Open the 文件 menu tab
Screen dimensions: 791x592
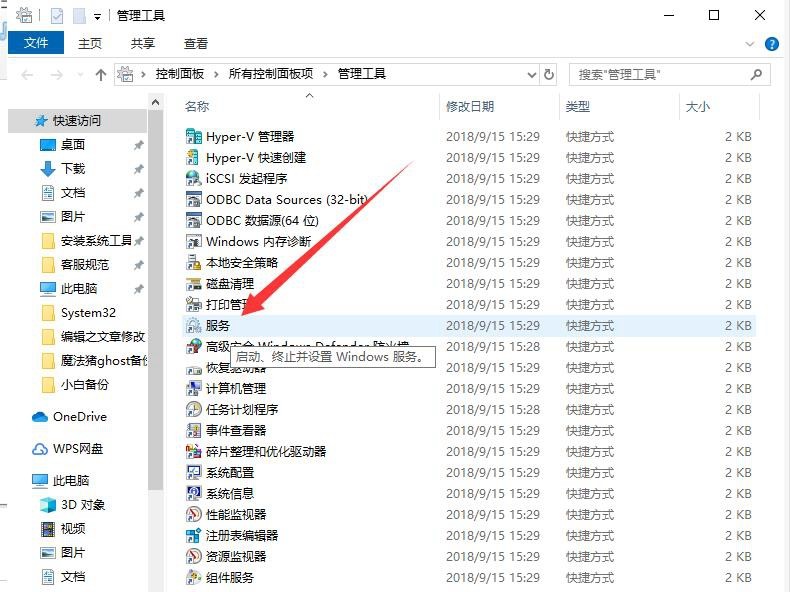(x=36, y=43)
